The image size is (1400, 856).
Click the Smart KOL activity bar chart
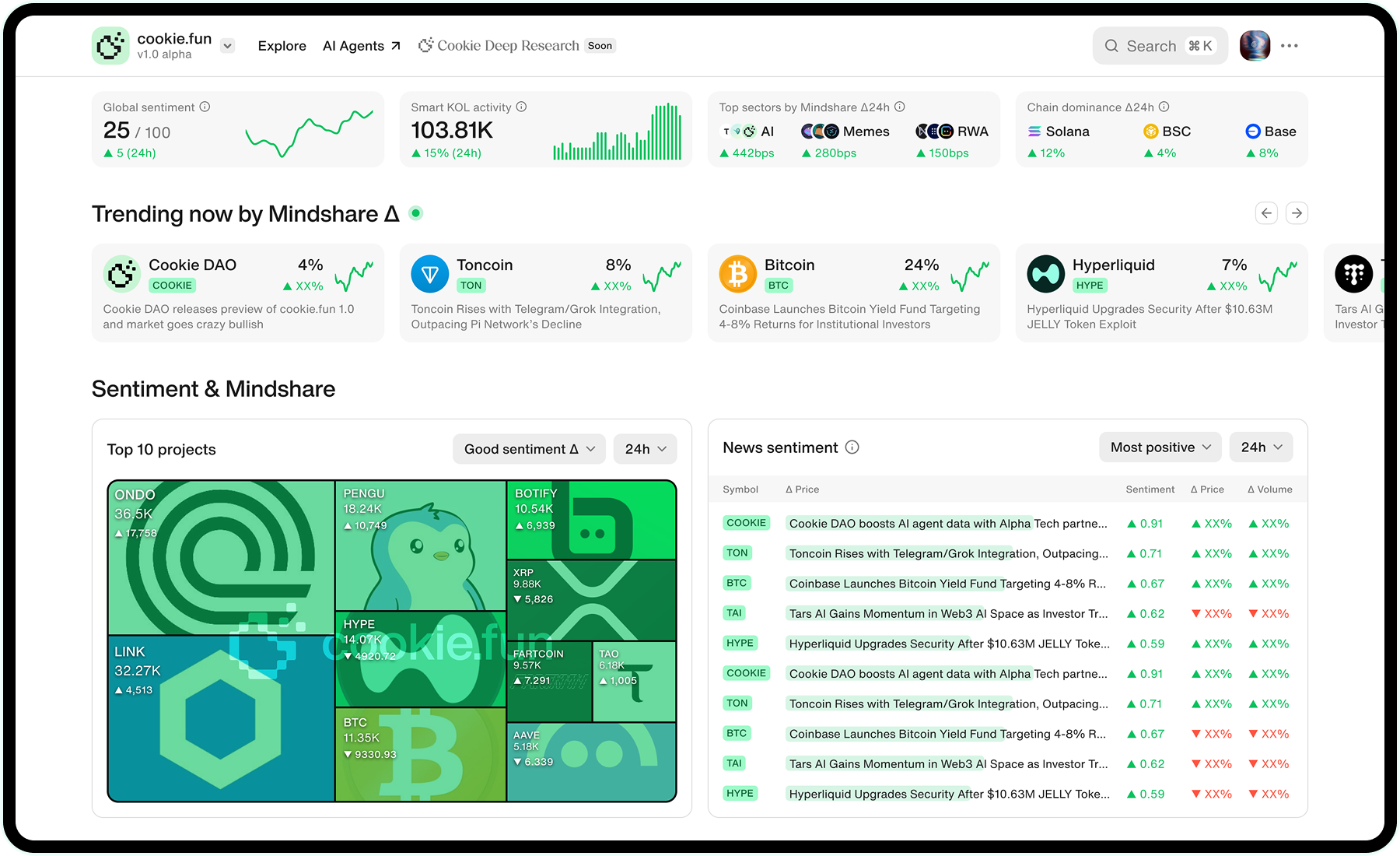(617, 132)
